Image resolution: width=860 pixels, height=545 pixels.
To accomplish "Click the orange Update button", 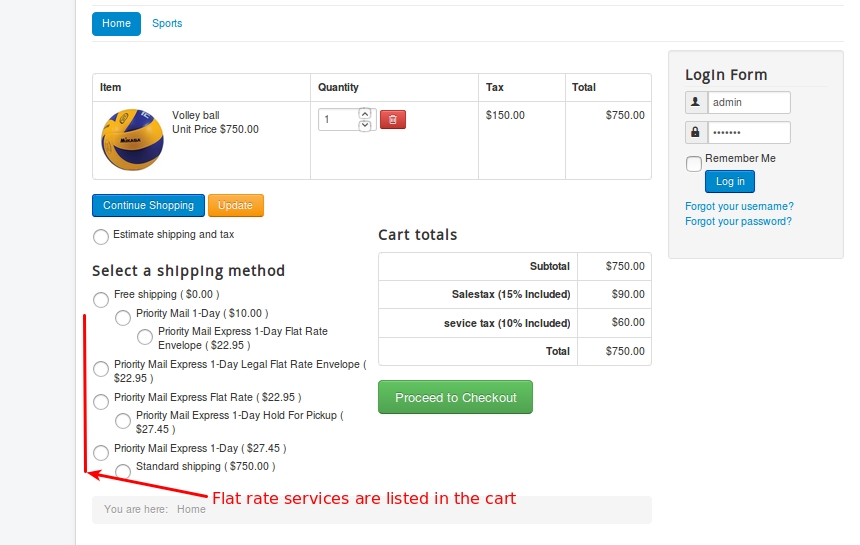I will (x=235, y=206).
